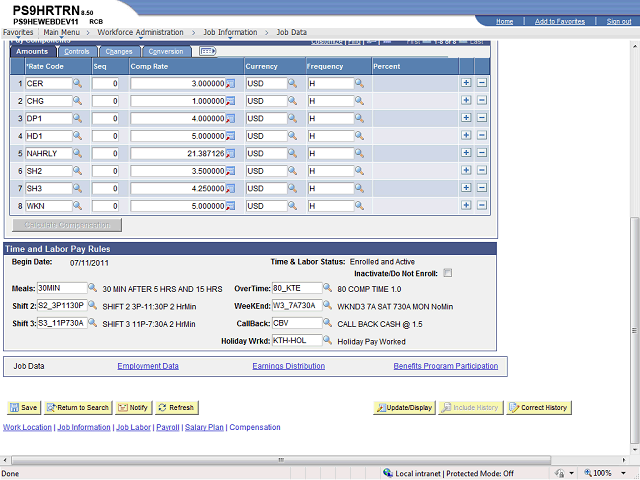Viewport: 640px width, 480px height.
Task: Look up currency for SH2 row
Action: [292, 171]
